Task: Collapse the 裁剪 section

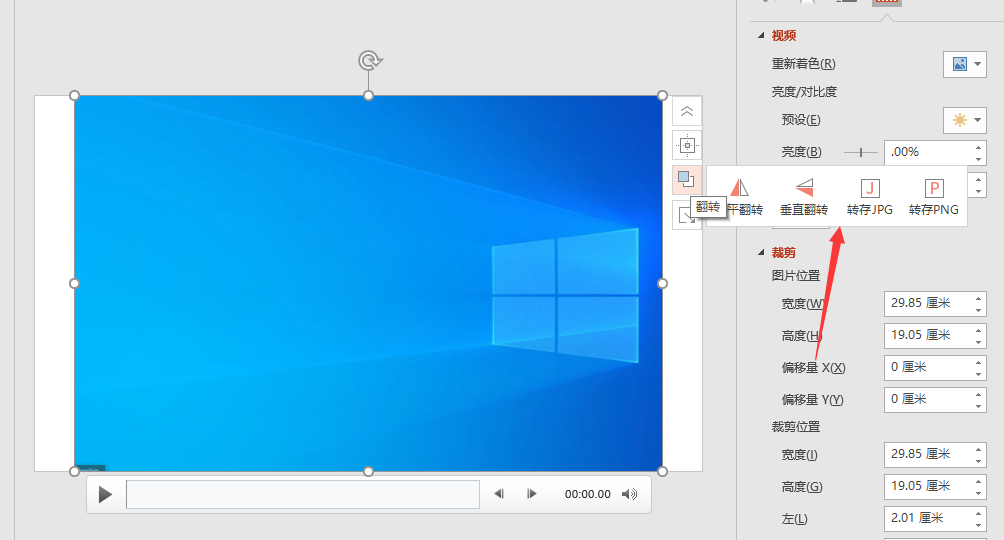Action: 761,252
